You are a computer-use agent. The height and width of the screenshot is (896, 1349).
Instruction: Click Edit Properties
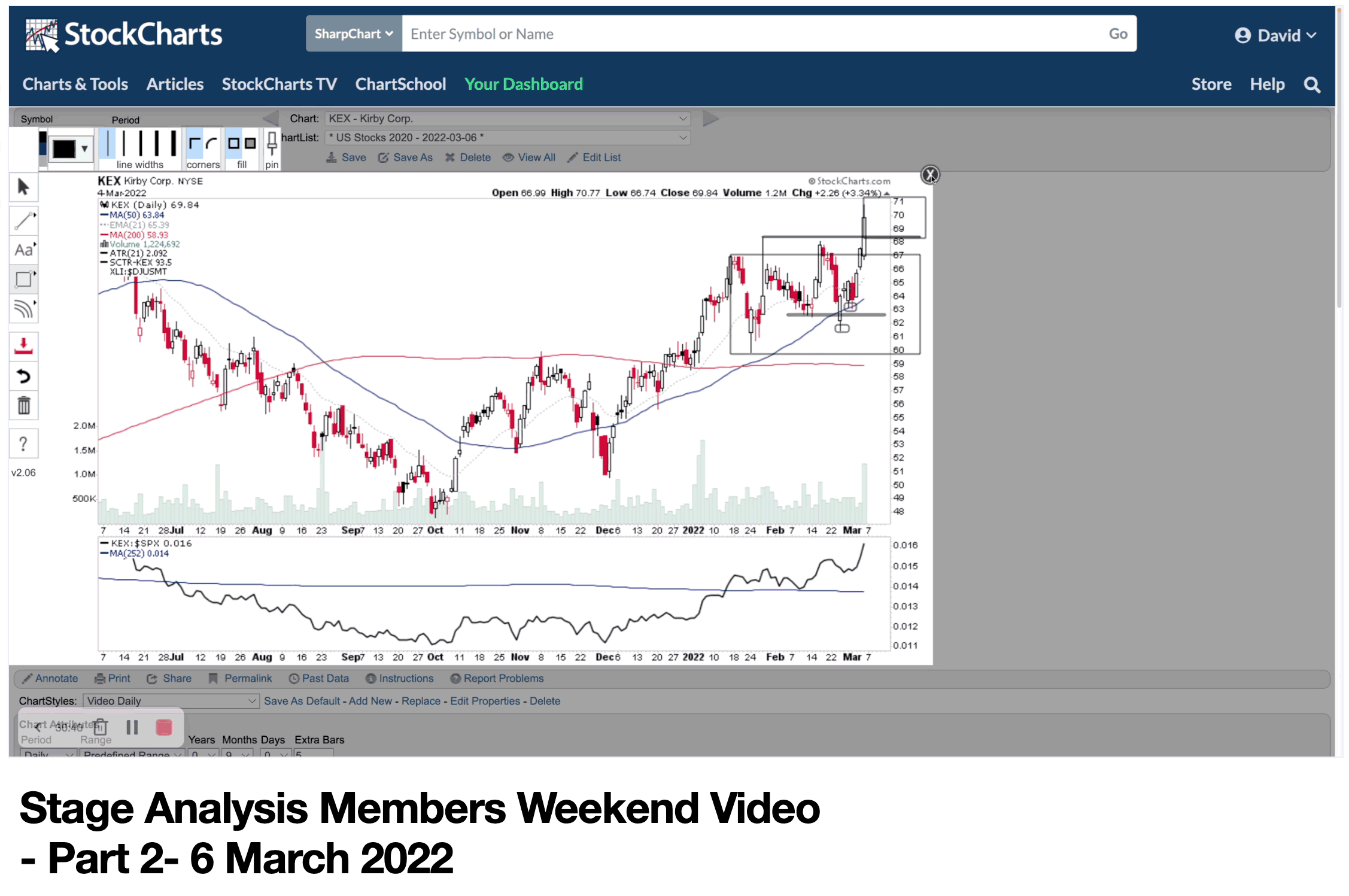(x=485, y=701)
